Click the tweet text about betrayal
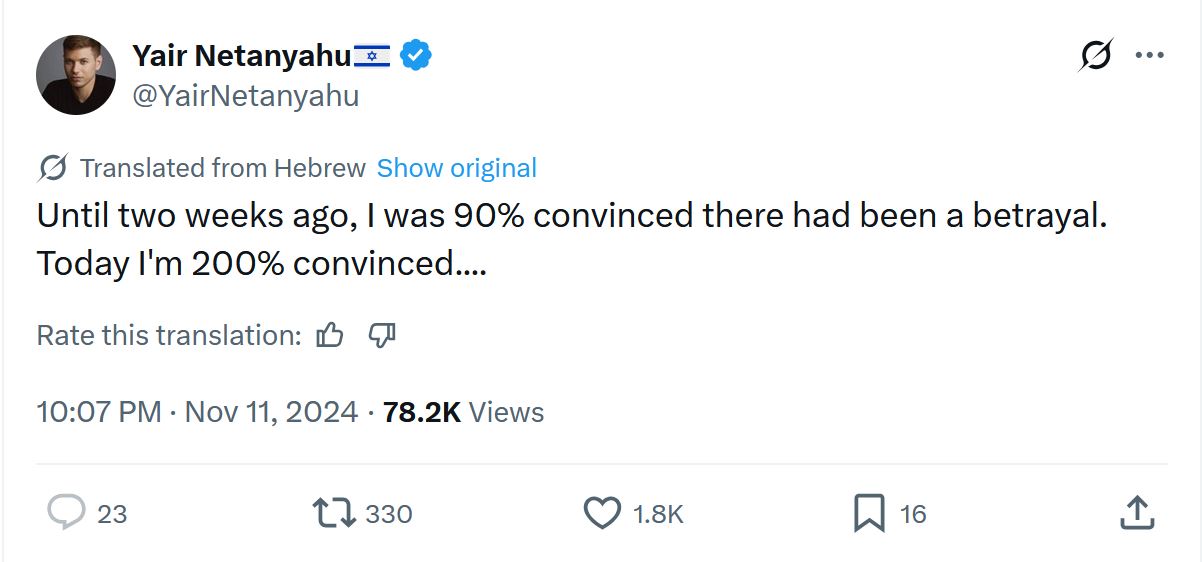 click(572, 240)
